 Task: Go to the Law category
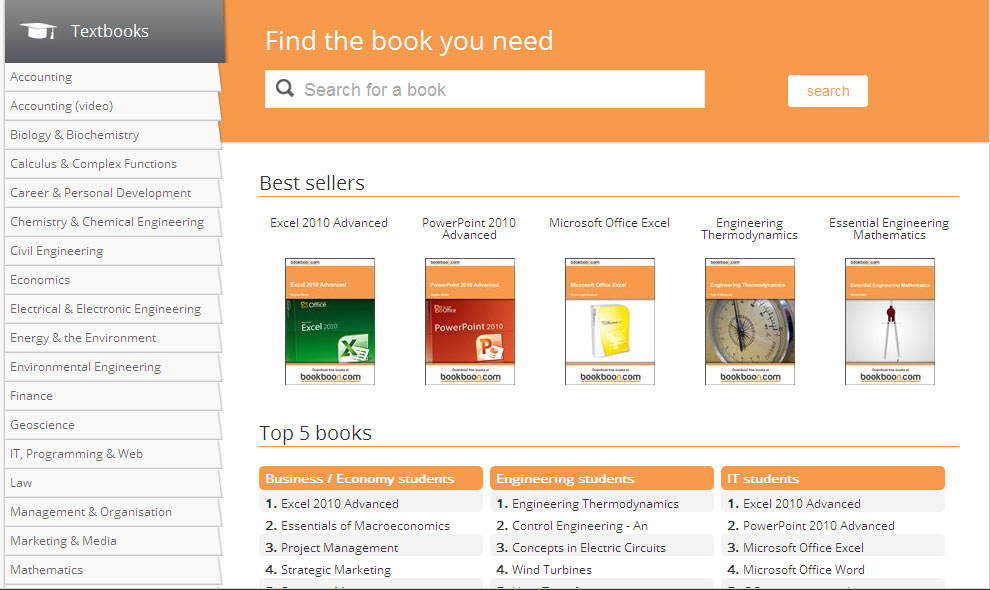click(x=112, y=484)
